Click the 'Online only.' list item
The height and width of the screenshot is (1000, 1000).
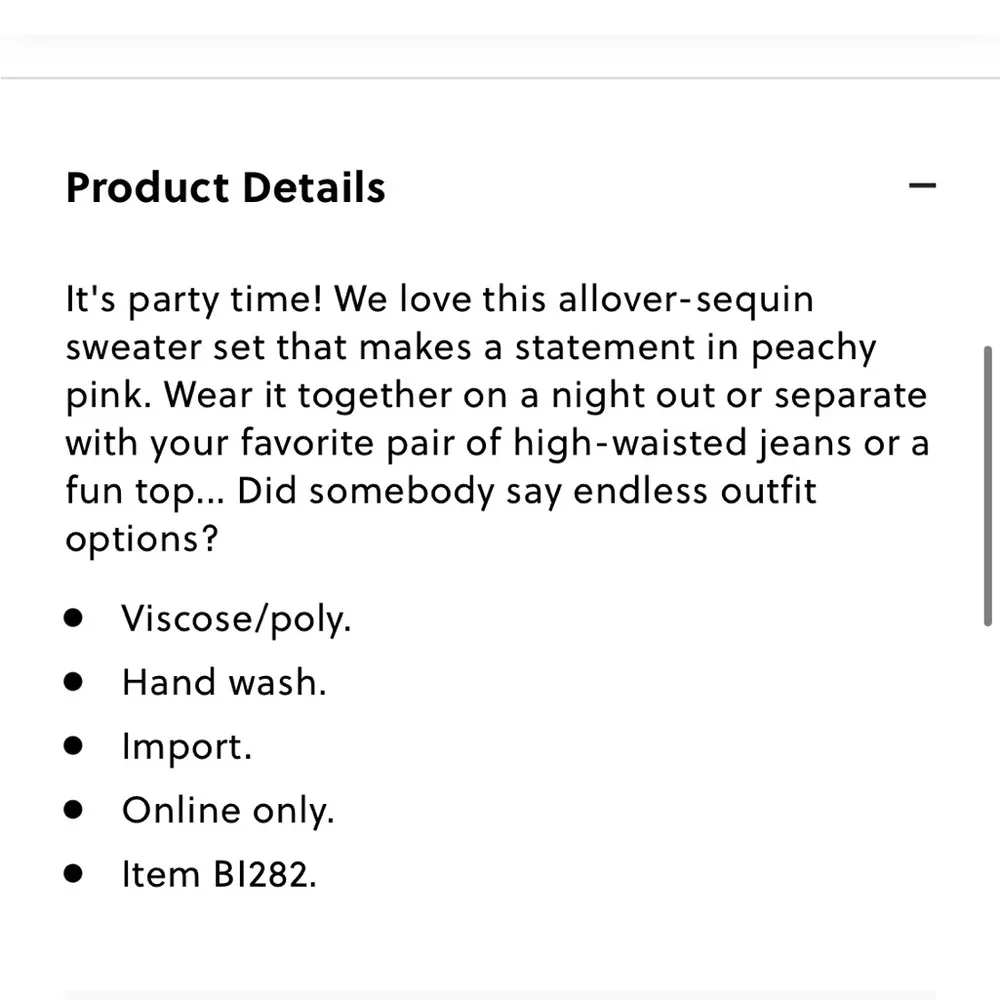click(x=227, y=811)
